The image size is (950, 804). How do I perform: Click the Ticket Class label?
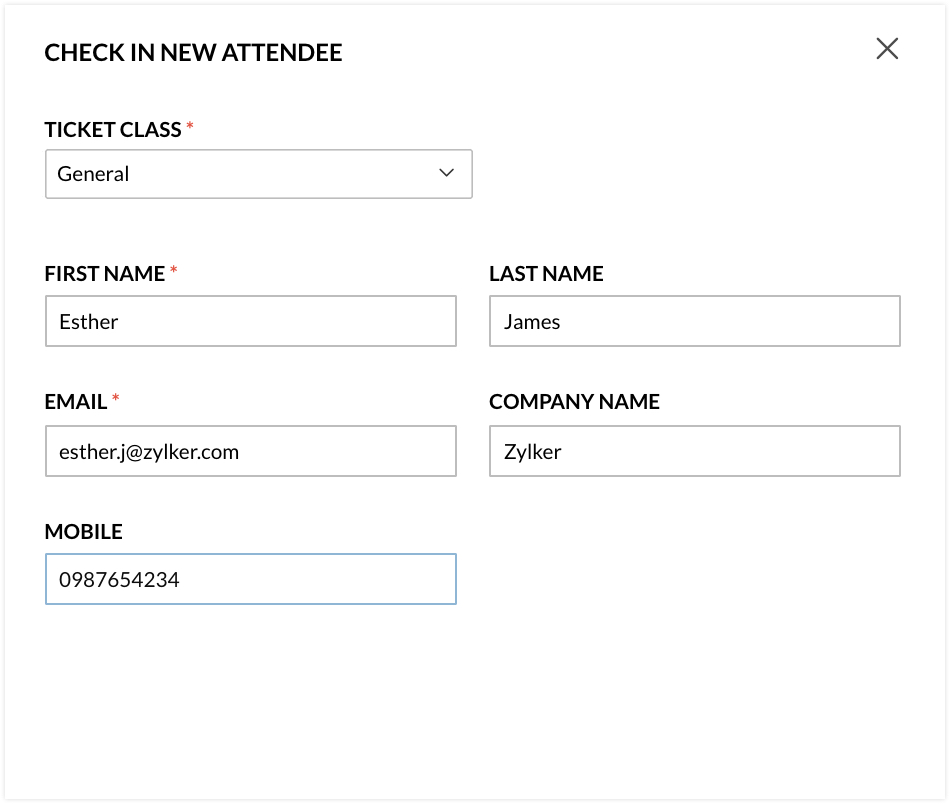tap(113, 130)
